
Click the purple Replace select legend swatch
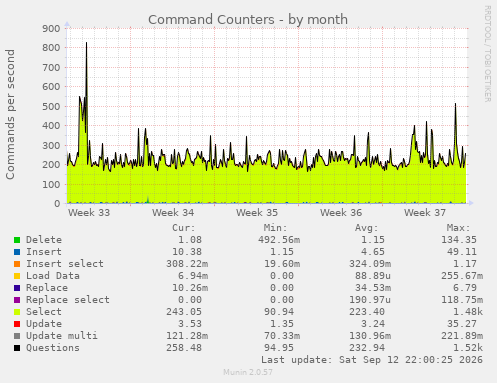17,300
